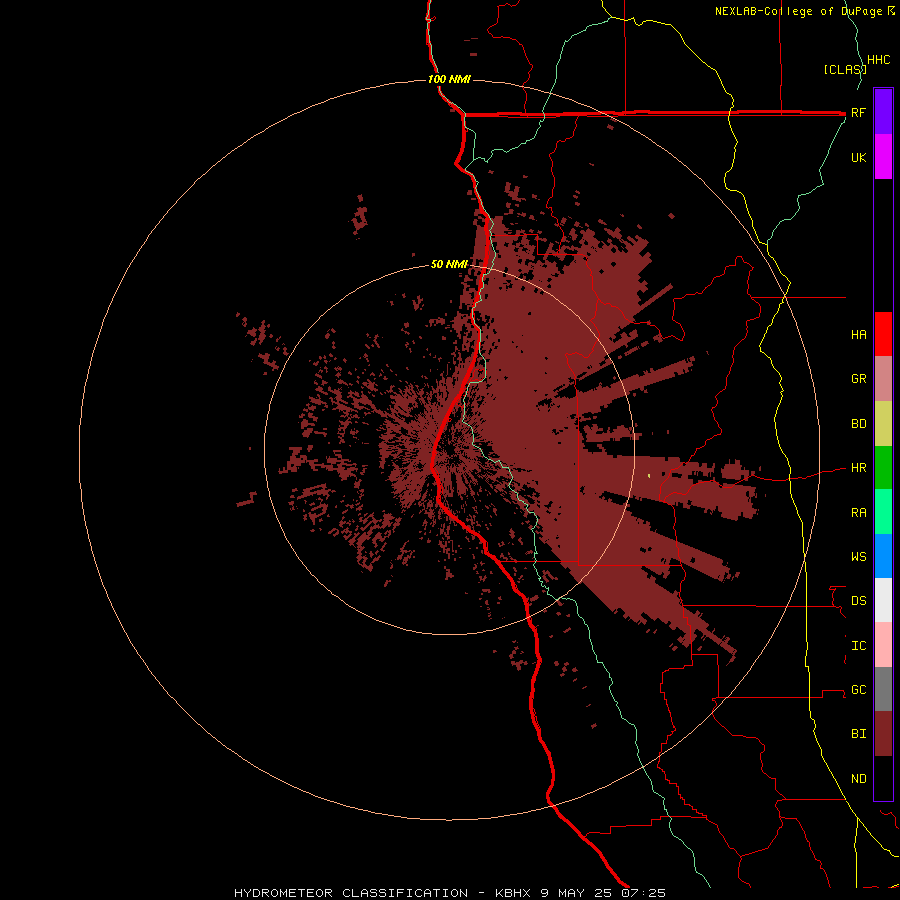The height and width of the screenshot is (900, 900).
Task: Select the GR pink legend swatch
Action: click(x=883, y=378)
